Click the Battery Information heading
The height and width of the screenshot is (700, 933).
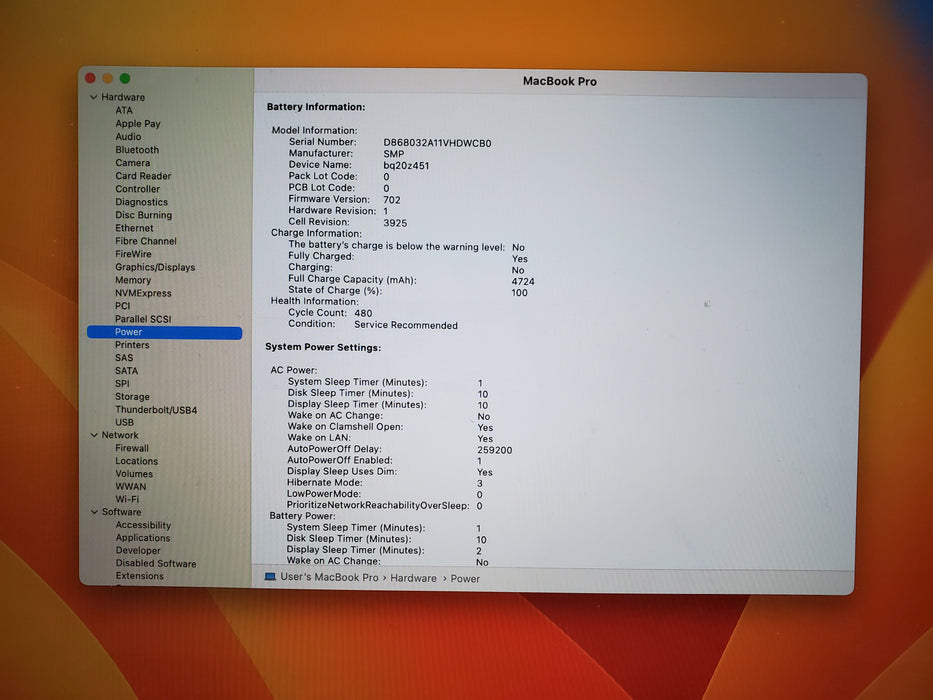pos(316,107)
